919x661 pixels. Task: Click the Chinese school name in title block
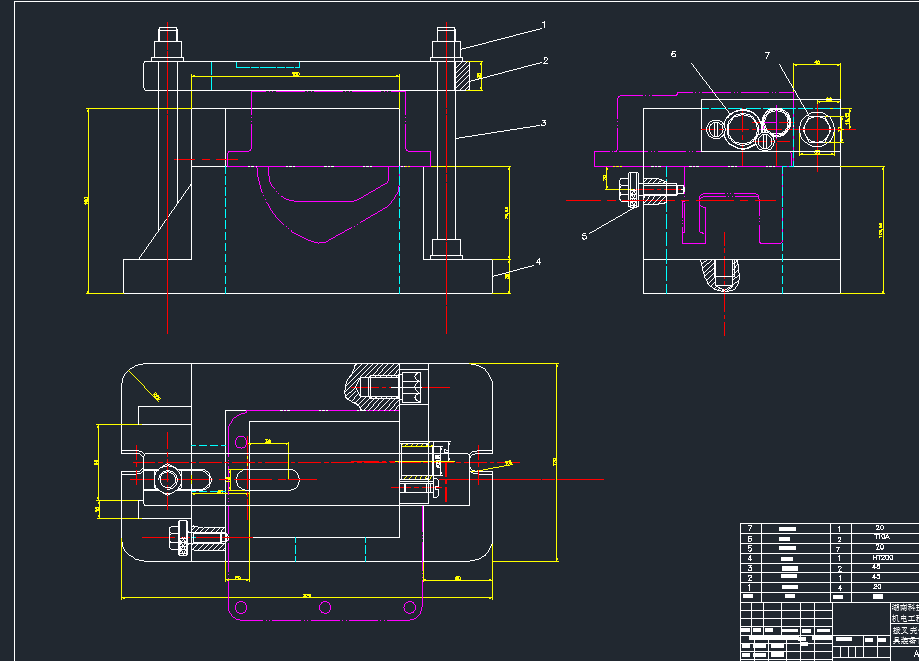click(x=906, y=608)
